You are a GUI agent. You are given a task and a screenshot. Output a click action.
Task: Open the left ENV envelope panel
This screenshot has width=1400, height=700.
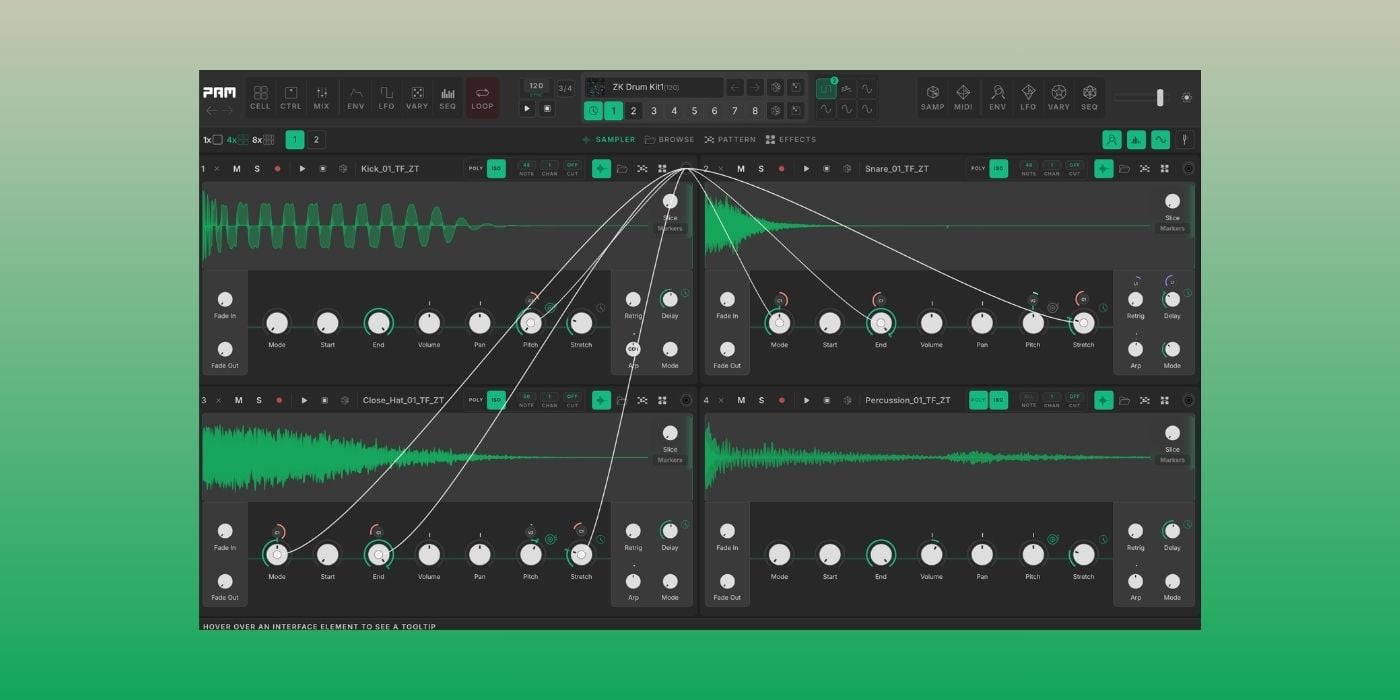click(x=356, y=97)
